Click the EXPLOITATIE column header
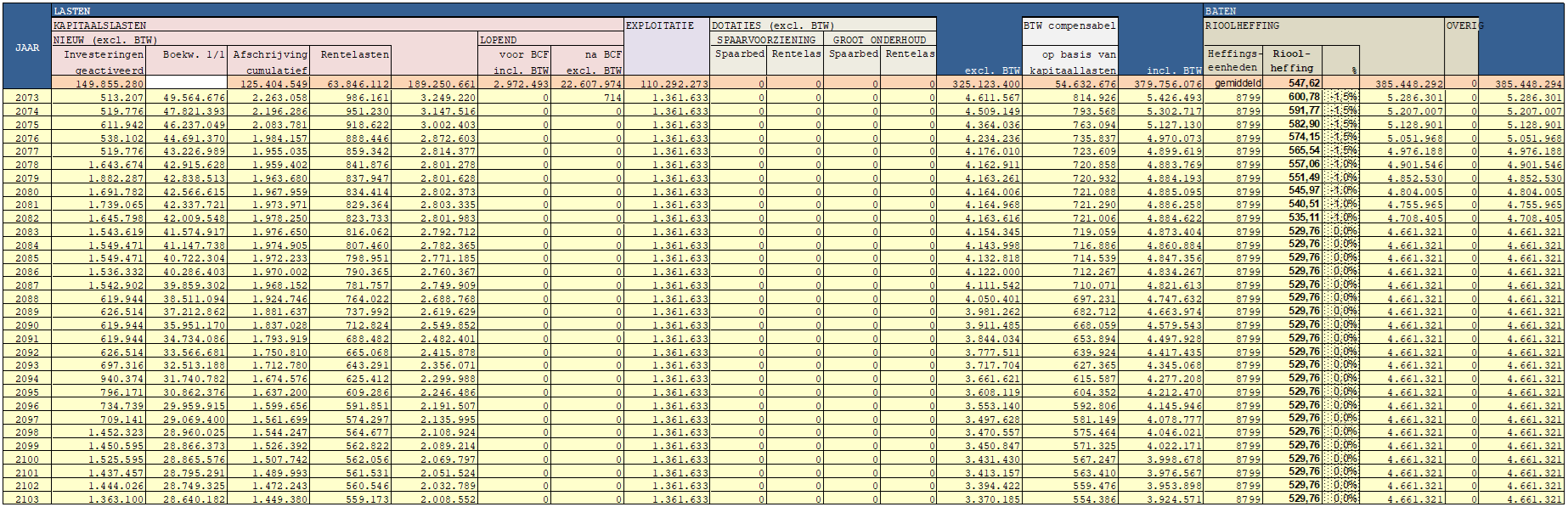Screen dimensions: 1568x507 pyautogui.click(x=660, y=25)
